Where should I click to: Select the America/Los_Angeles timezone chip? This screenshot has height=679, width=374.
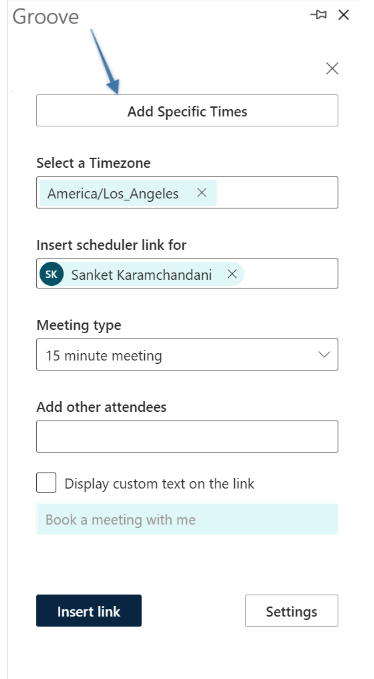tap(113, 193)
